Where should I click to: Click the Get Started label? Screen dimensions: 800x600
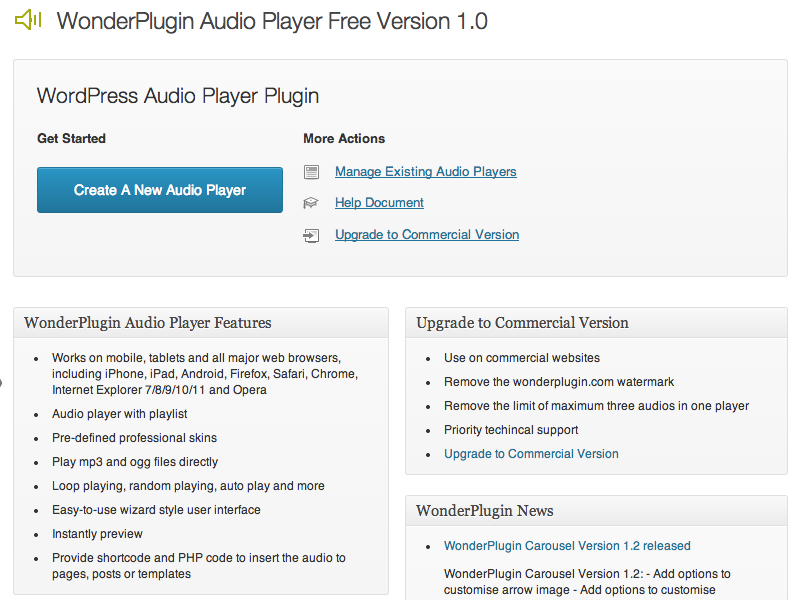click(71, 139)
